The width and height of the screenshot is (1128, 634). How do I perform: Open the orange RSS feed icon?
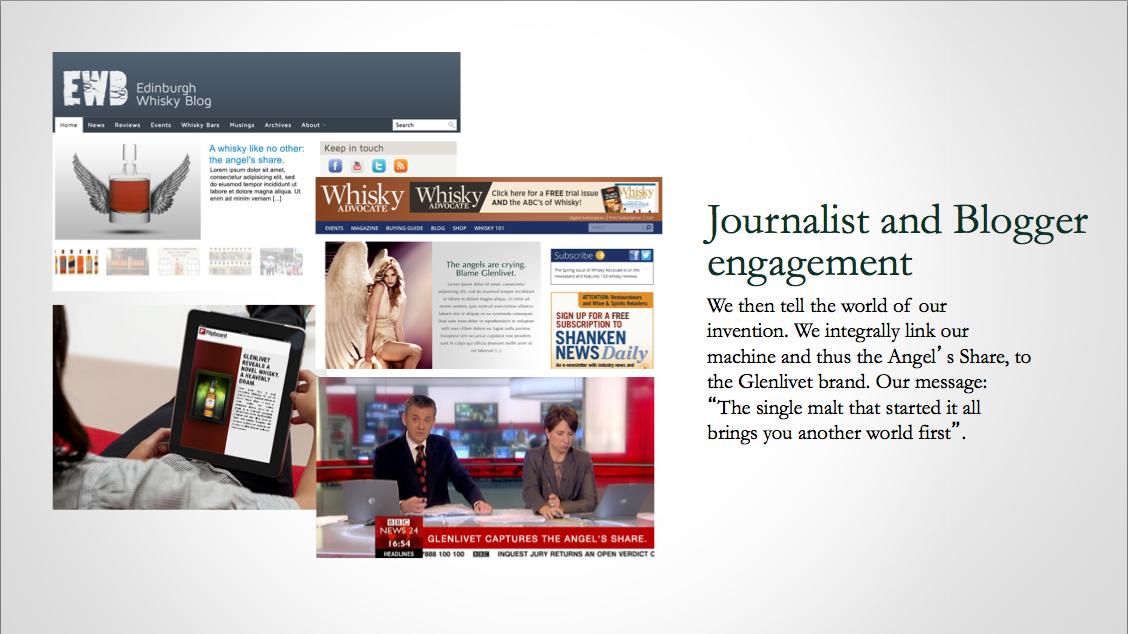(x=401, y=166)
